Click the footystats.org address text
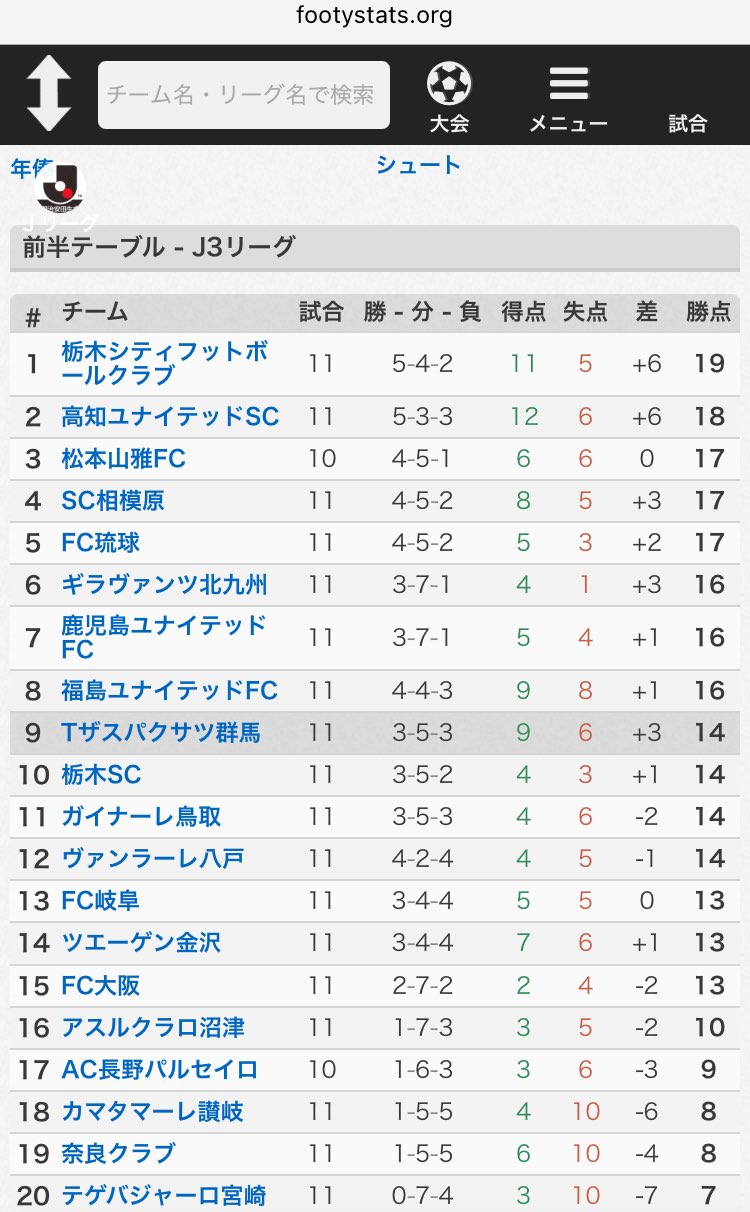Image resolution: width=750 pixels, height=1212 pixels. (x=375, y=16)
